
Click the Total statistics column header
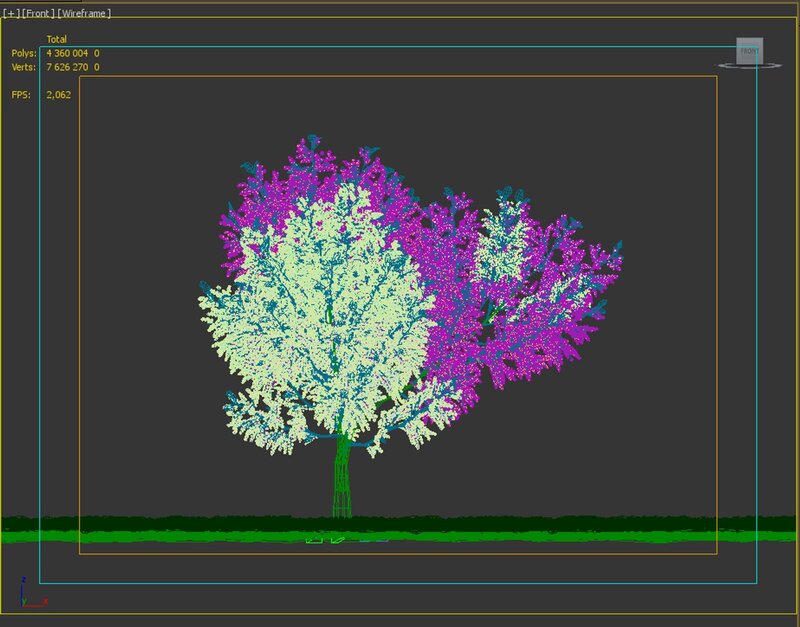coord(57,39)
